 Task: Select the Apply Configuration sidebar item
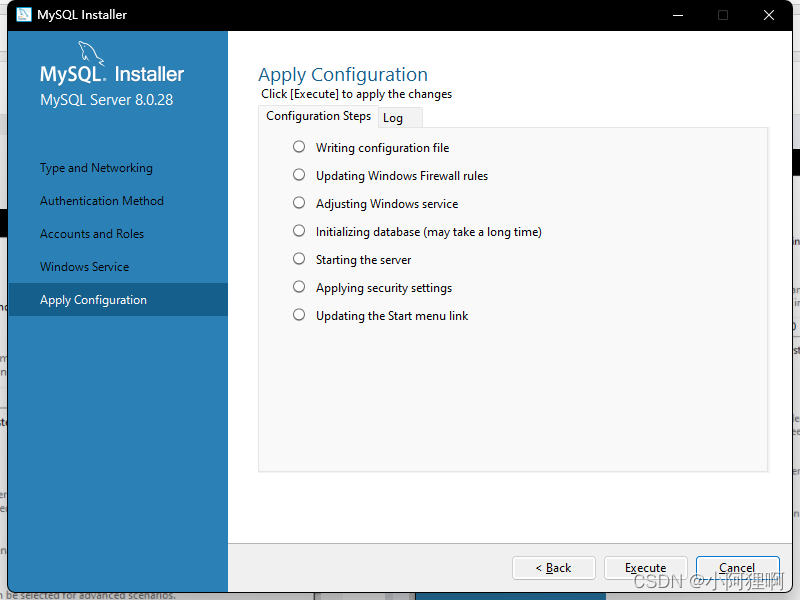tap(93, 300)
